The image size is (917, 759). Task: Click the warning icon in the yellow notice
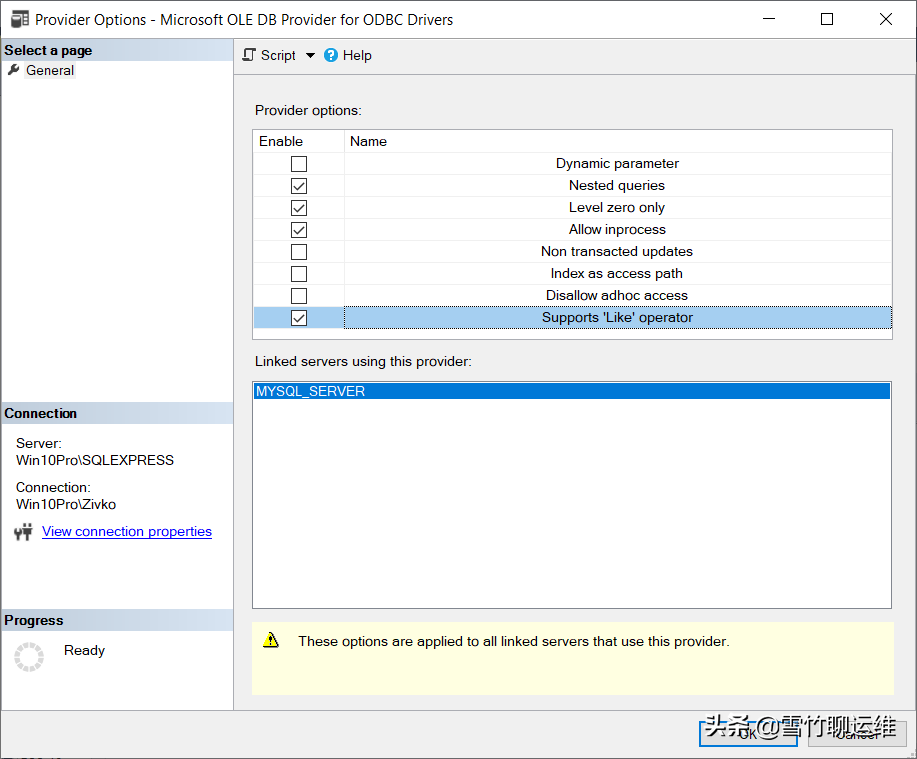pos(270,642)
